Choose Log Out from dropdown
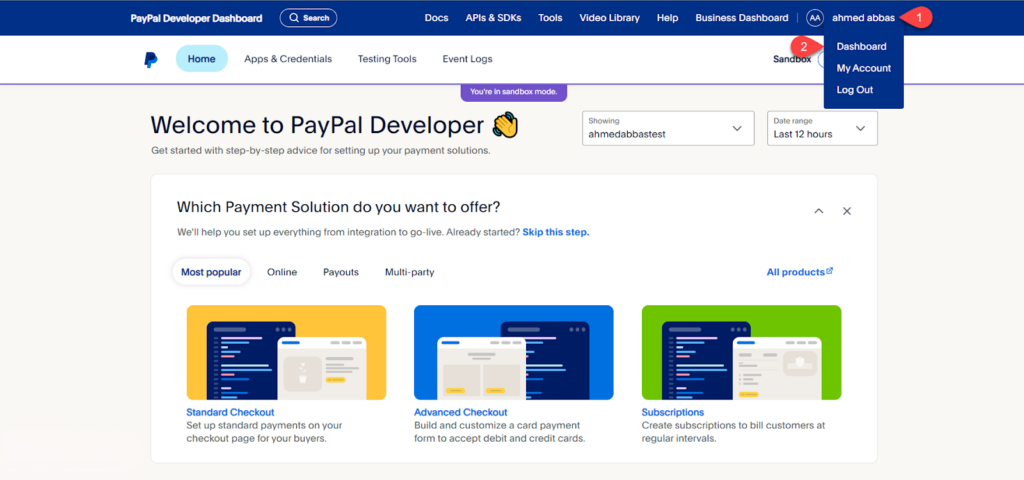 click(855, 90)
